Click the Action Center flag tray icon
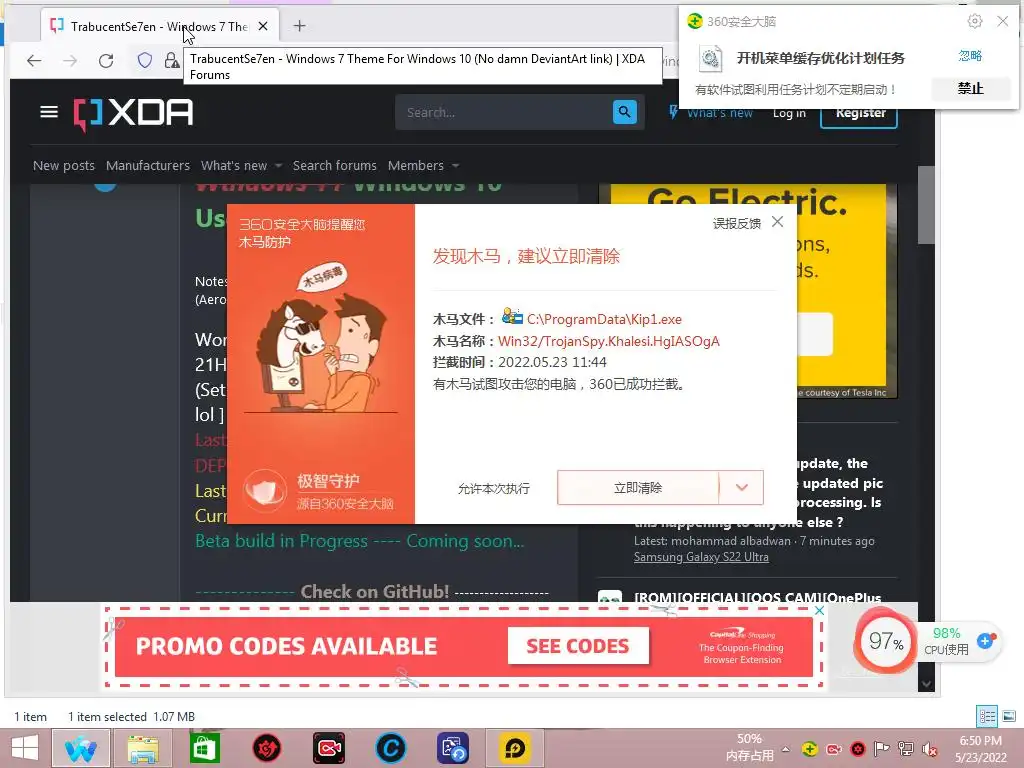The height and width of the screenshot is (768, 1024). pos(882,749)
